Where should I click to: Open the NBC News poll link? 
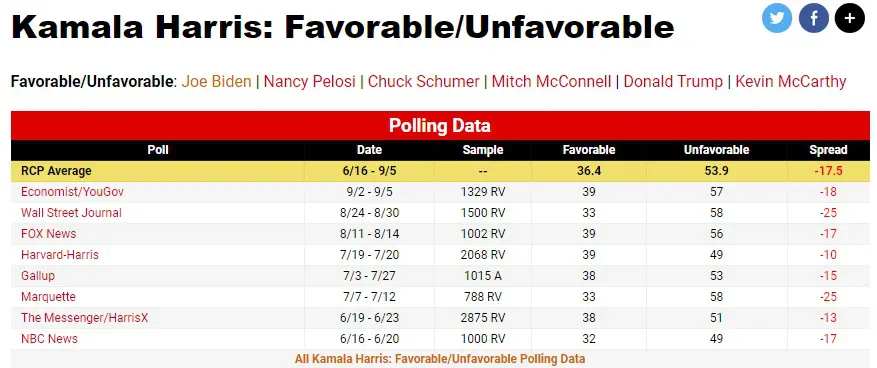[49, 339]
